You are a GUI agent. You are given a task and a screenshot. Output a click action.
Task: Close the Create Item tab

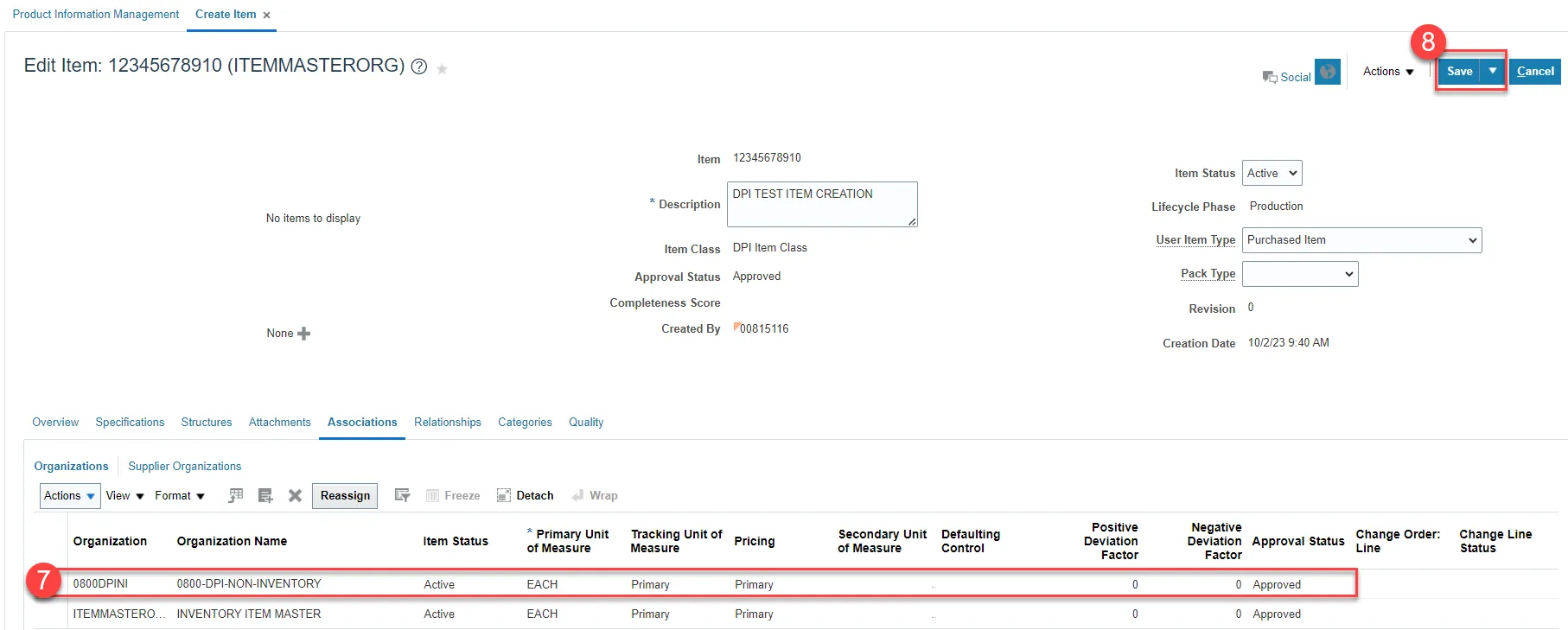267,16
